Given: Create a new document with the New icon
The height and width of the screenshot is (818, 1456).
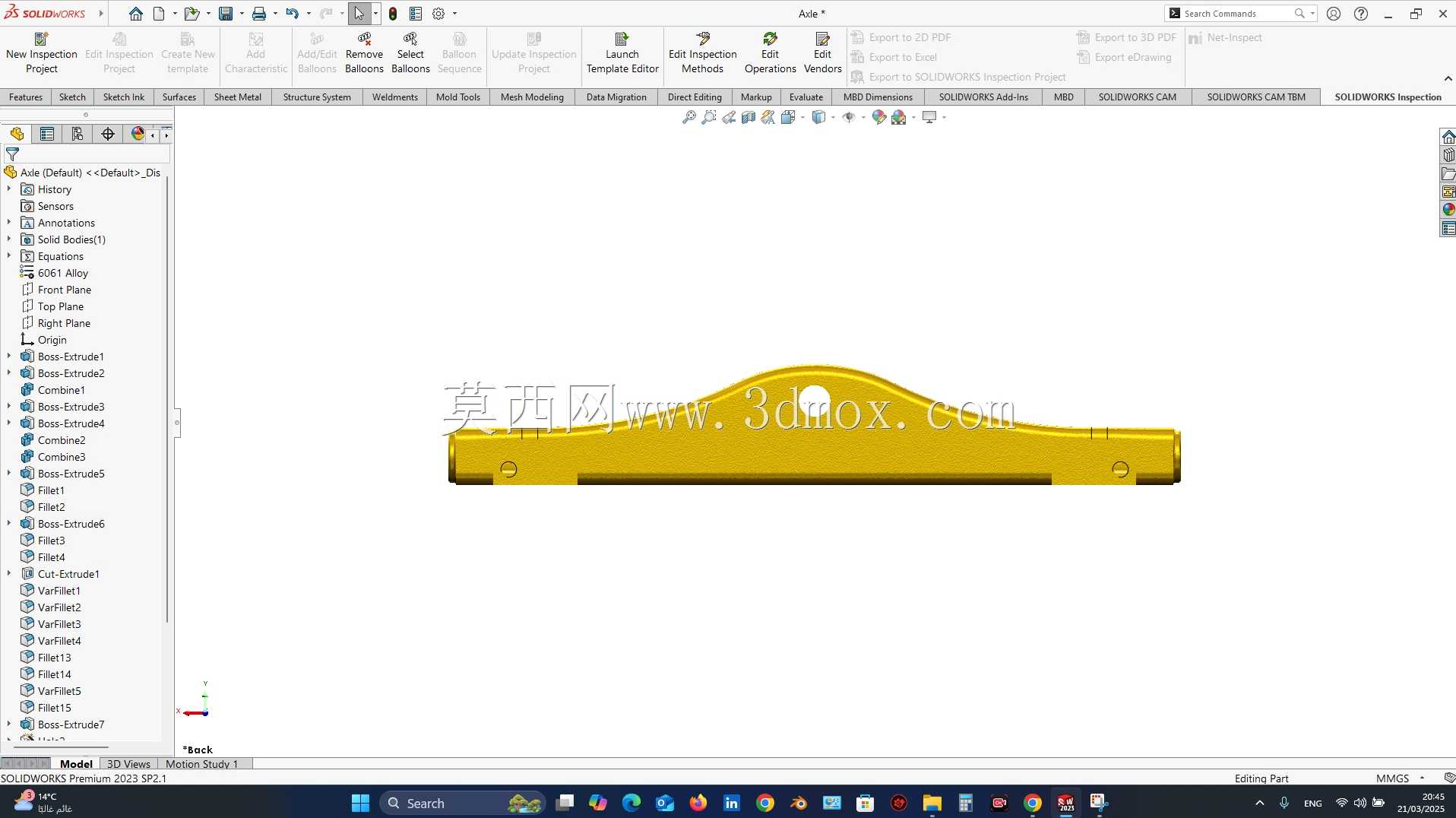Looking at the screenshot, I should point(159,14).
